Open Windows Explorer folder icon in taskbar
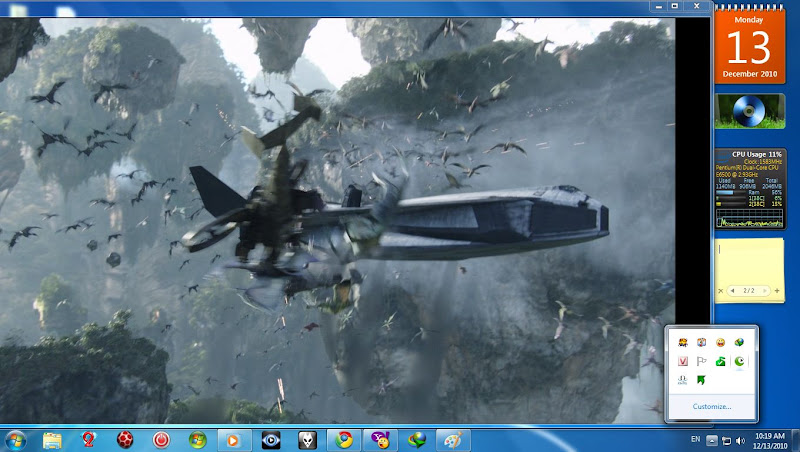 click(x=52, y=440)
